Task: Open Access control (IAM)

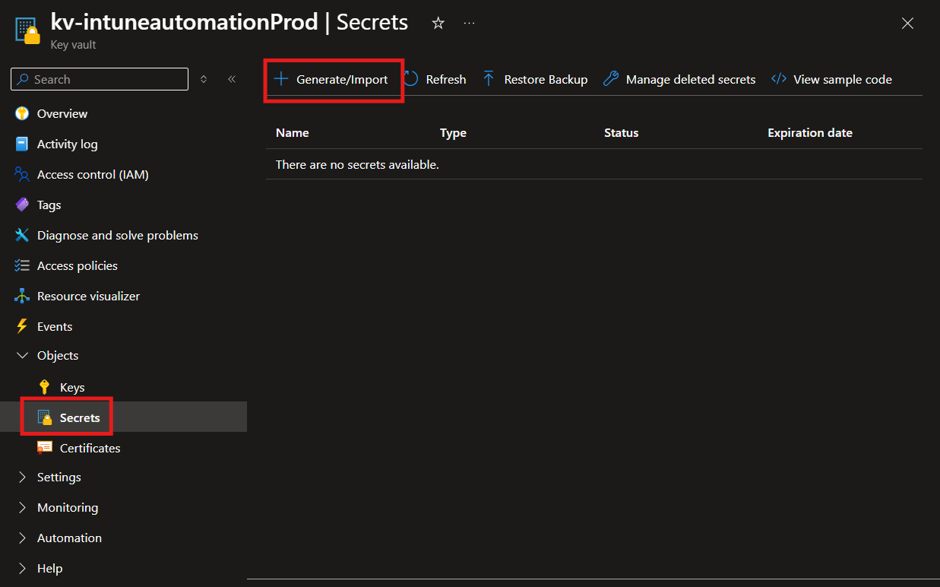Action: (x=93, y=174)
